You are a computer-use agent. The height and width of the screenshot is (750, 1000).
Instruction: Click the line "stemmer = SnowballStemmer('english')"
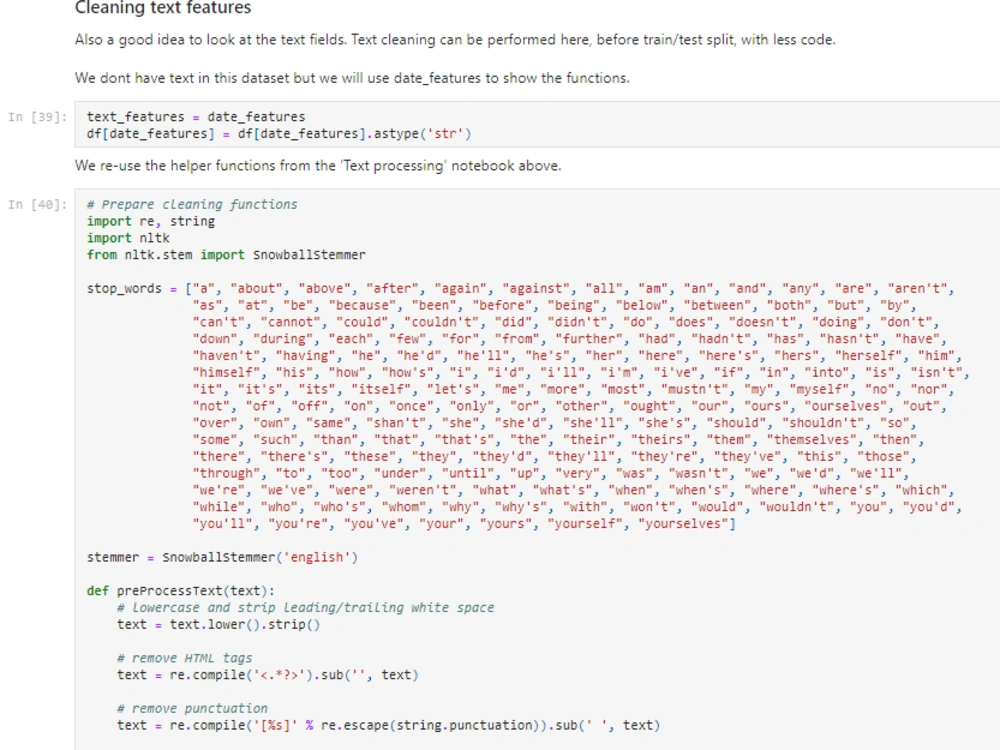click(223, 557)
